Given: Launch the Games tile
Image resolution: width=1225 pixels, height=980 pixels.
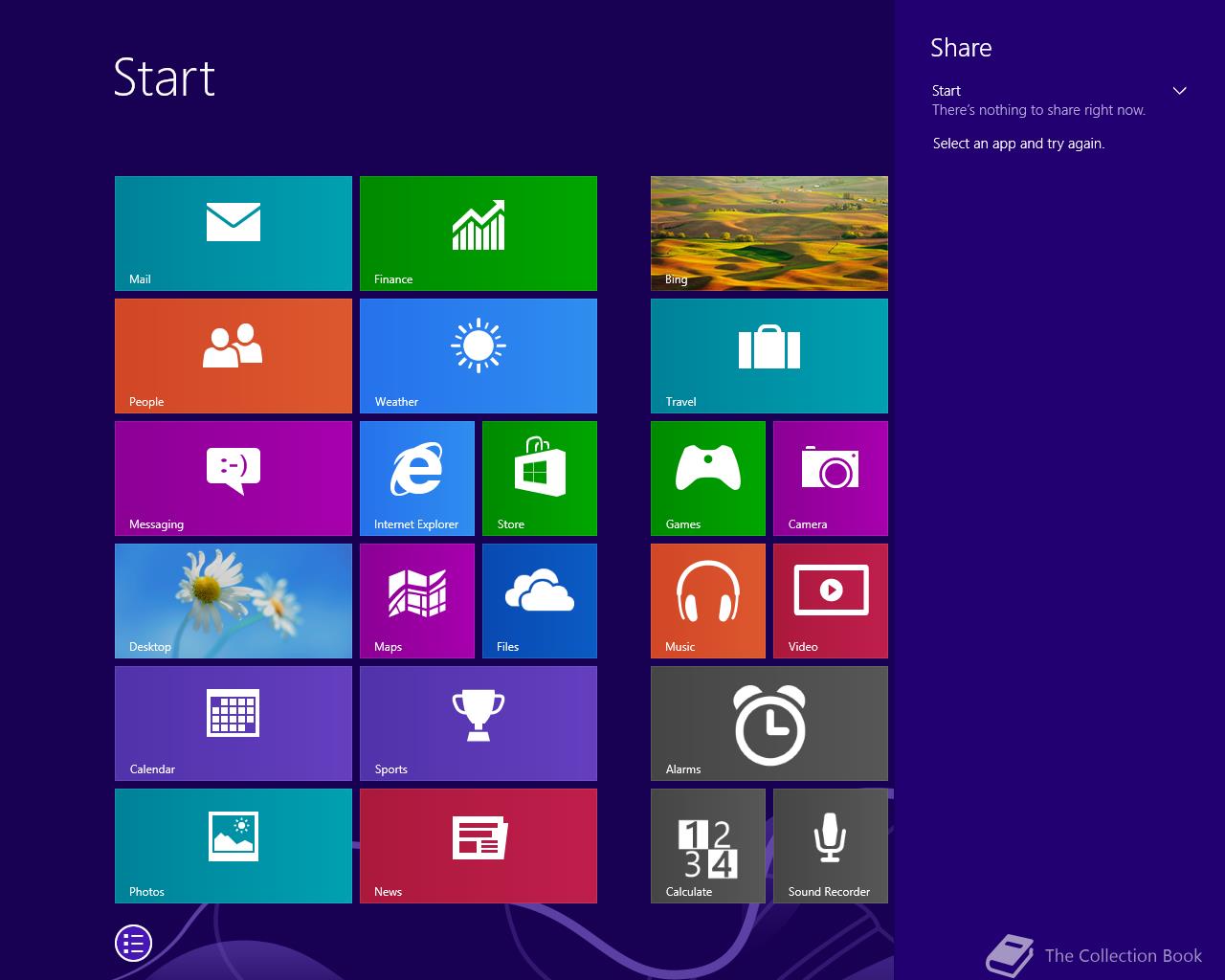Looking at the screenshot, I should coord(708,479).
